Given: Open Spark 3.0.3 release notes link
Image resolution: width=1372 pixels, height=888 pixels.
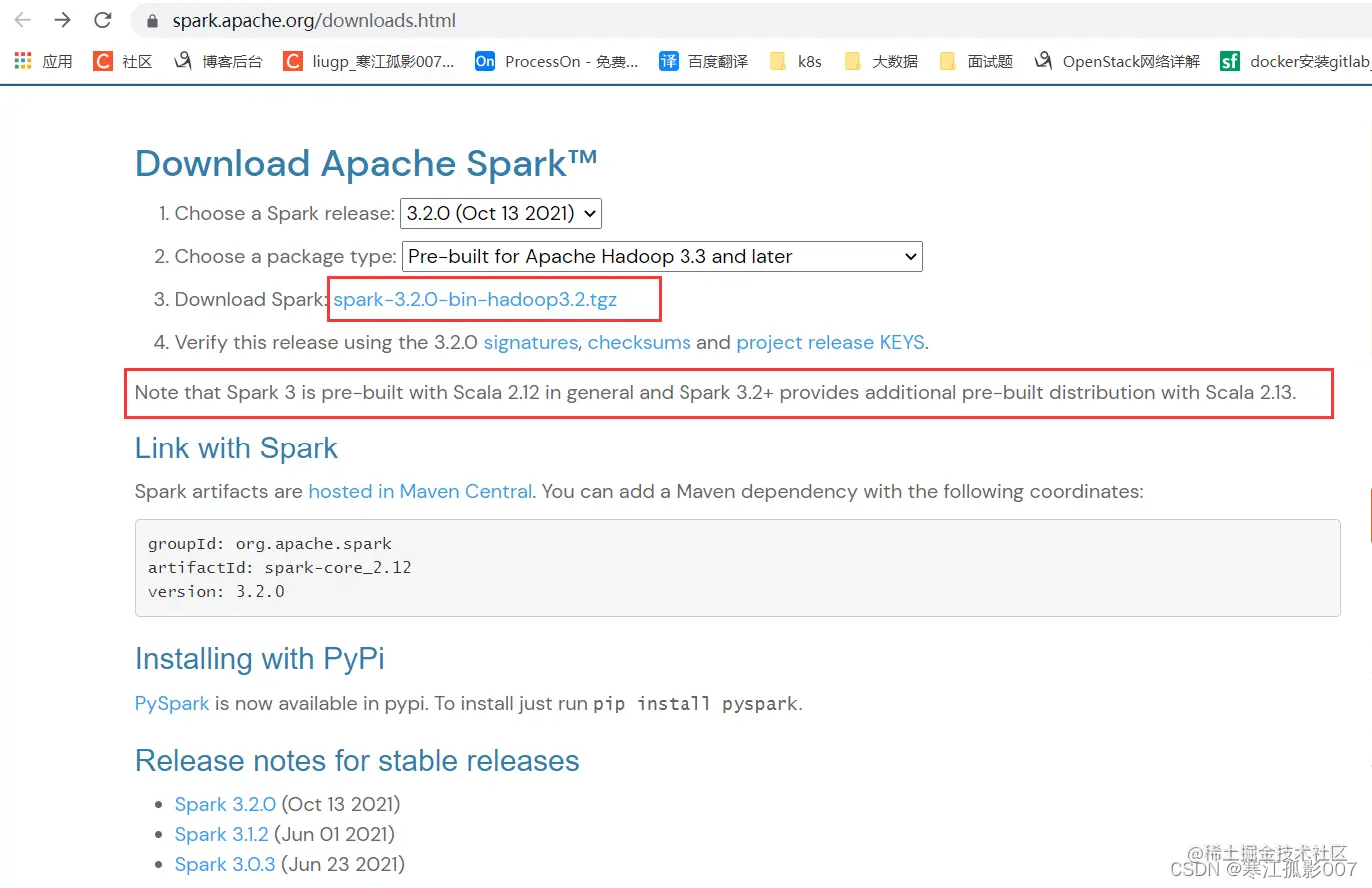Looking at the screenshot, I should 225,864.
